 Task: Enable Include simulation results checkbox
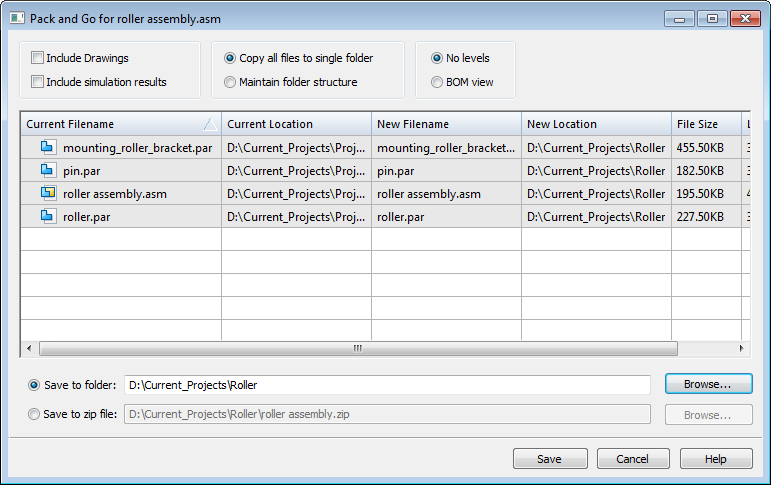(x=38, y=82)
